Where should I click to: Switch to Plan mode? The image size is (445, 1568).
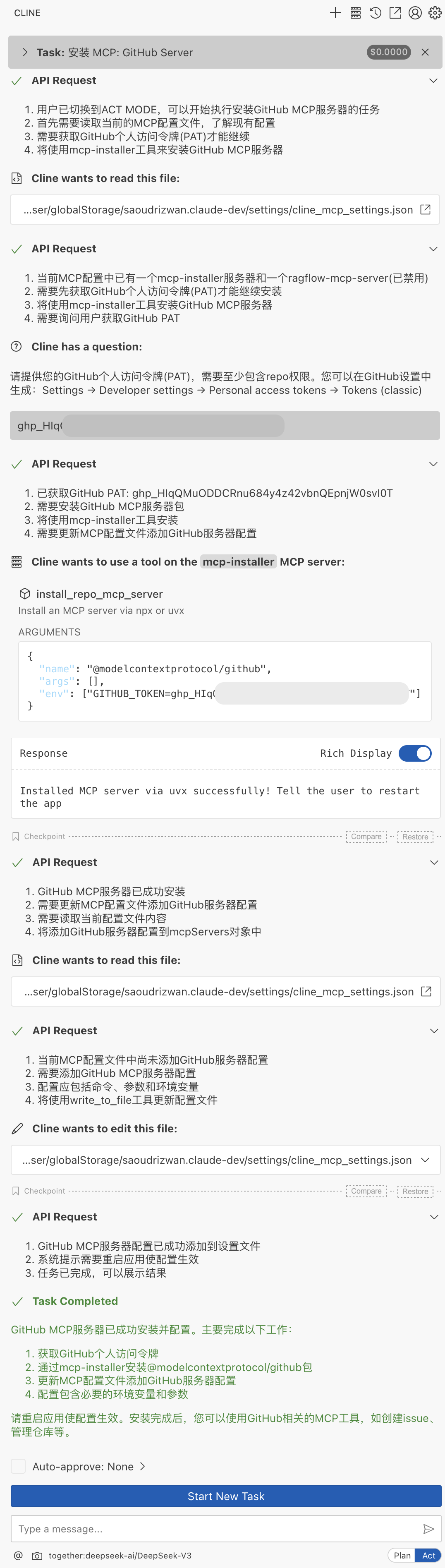(402, 1555)
